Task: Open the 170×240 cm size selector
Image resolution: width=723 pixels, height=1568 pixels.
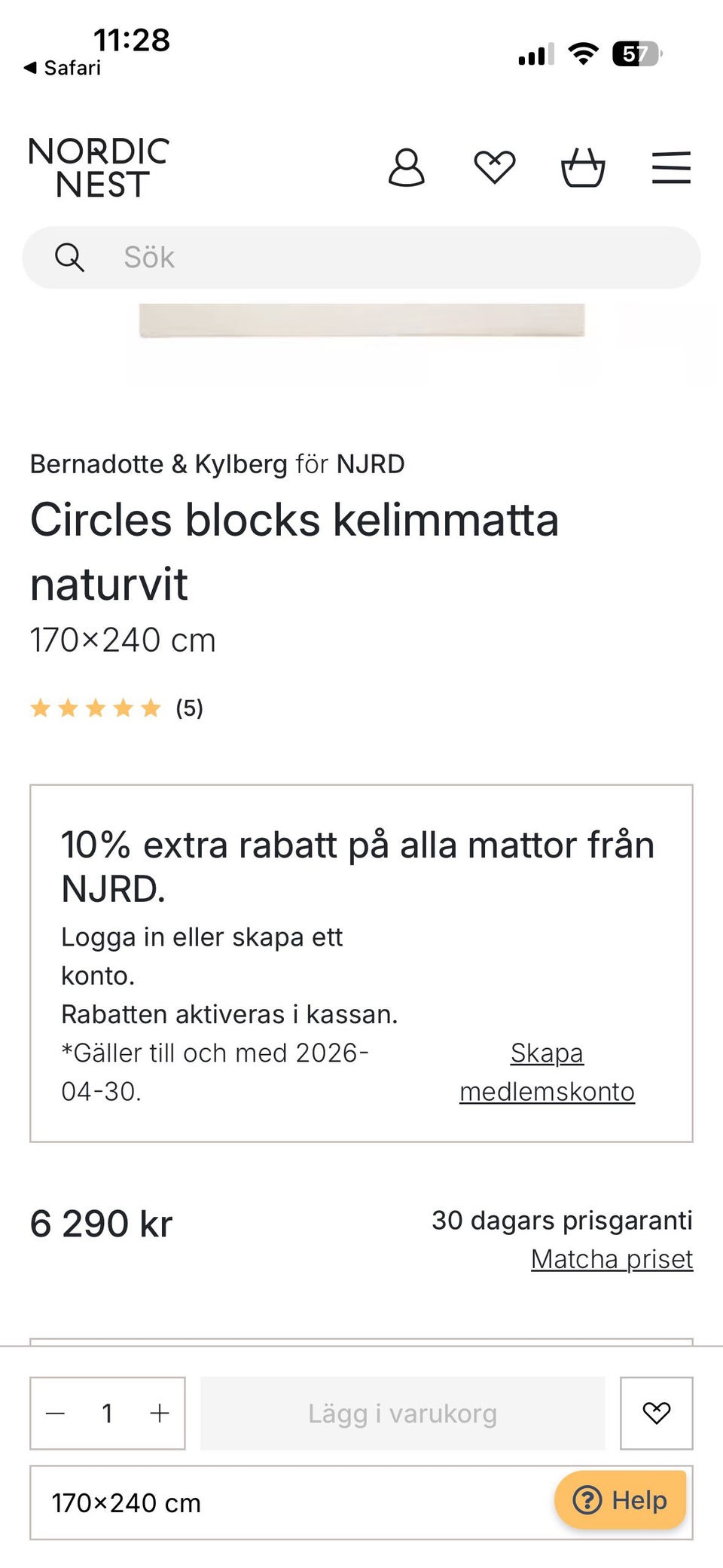Action: [x=286, y=1502]
